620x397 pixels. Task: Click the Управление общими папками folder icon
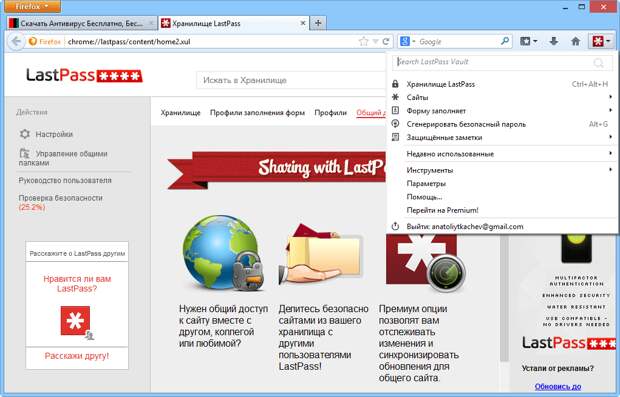click(24, 153)
